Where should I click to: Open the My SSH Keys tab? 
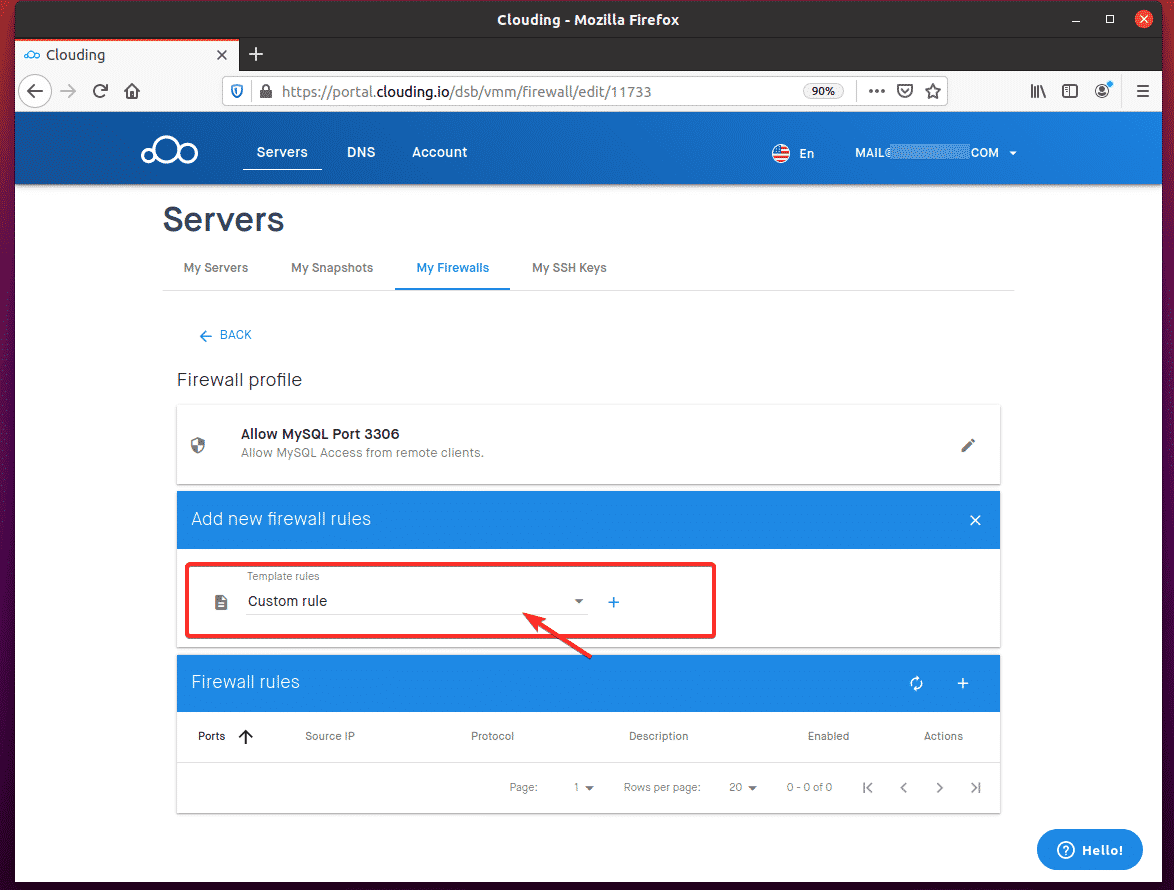pyautogui.click(x=569, y=268)
